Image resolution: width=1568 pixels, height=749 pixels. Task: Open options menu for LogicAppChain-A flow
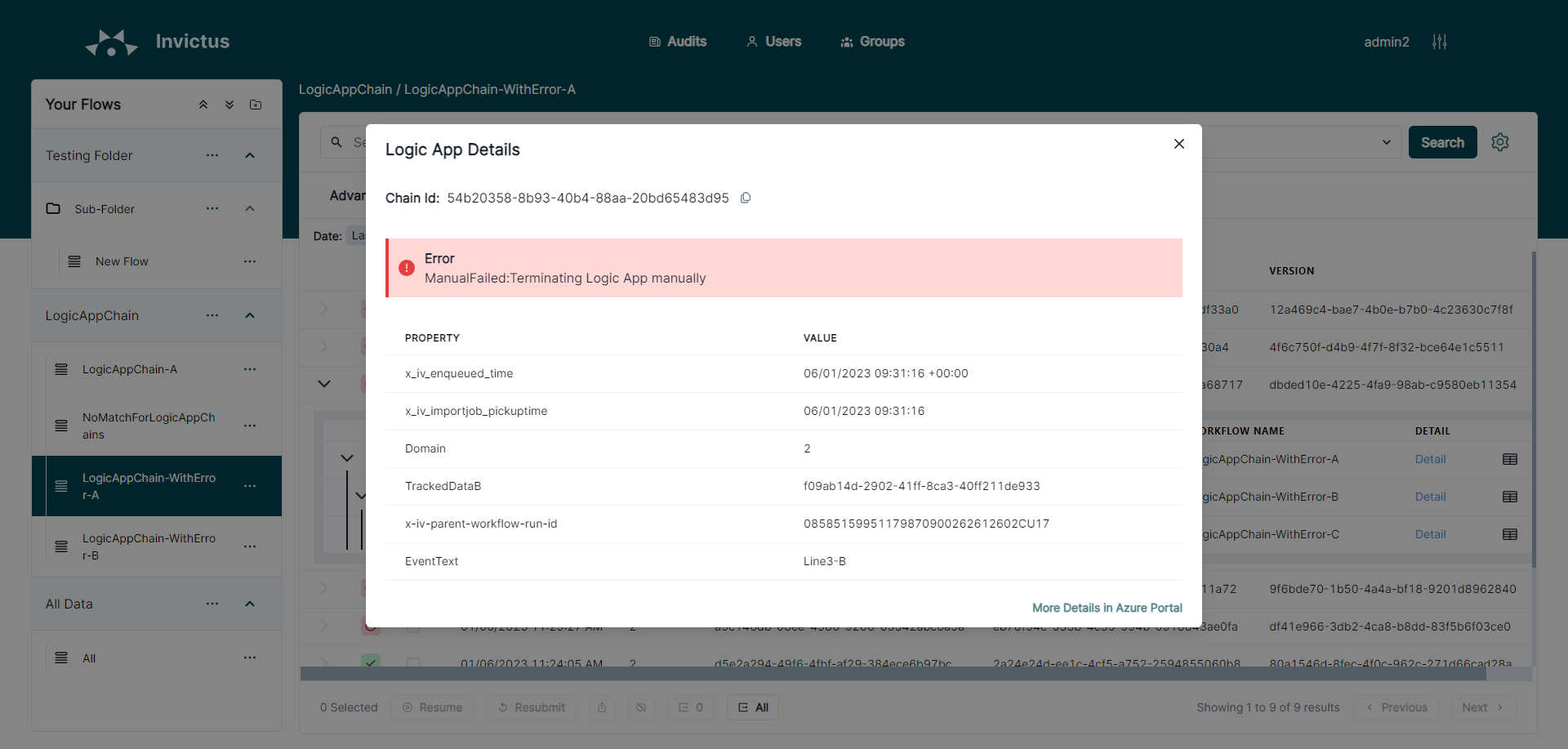point(250,369)
